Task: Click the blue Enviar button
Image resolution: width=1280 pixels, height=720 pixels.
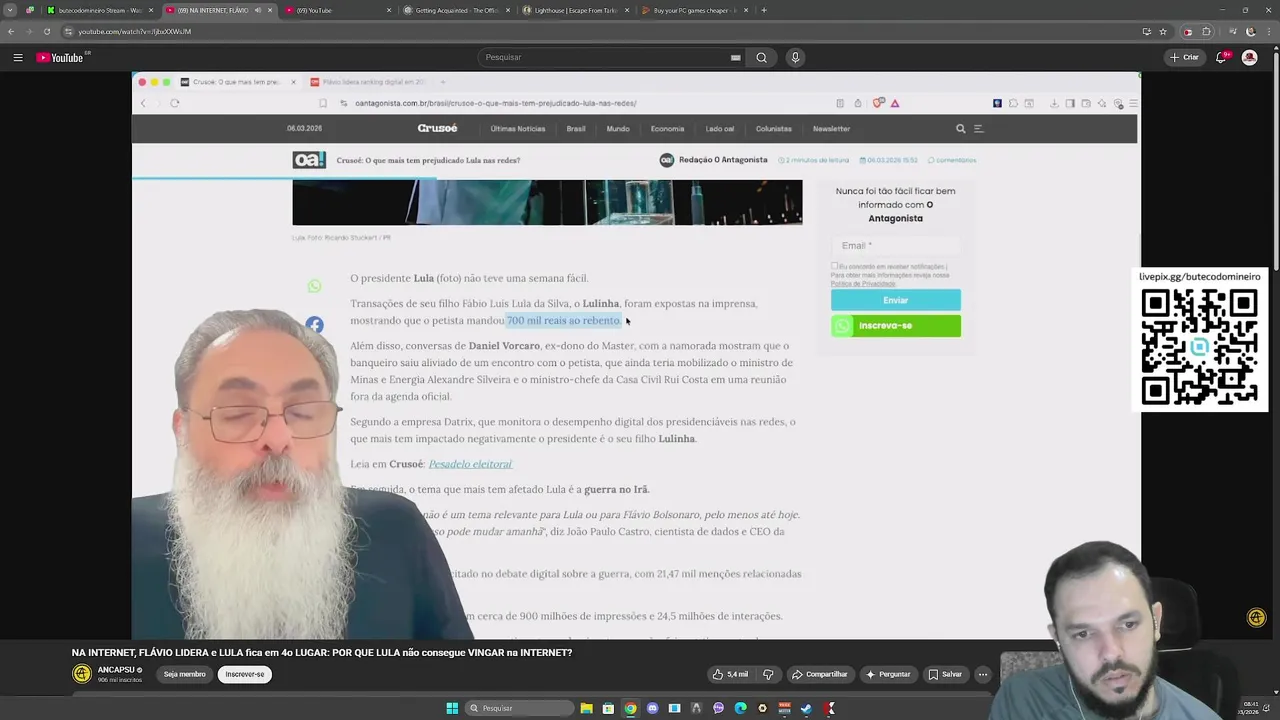Action: tap(896, 300)
